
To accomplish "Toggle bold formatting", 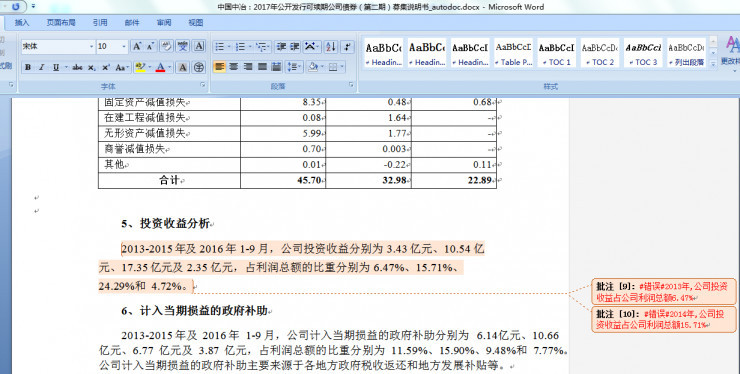I will pyautogui.click(x=28, y=68).
